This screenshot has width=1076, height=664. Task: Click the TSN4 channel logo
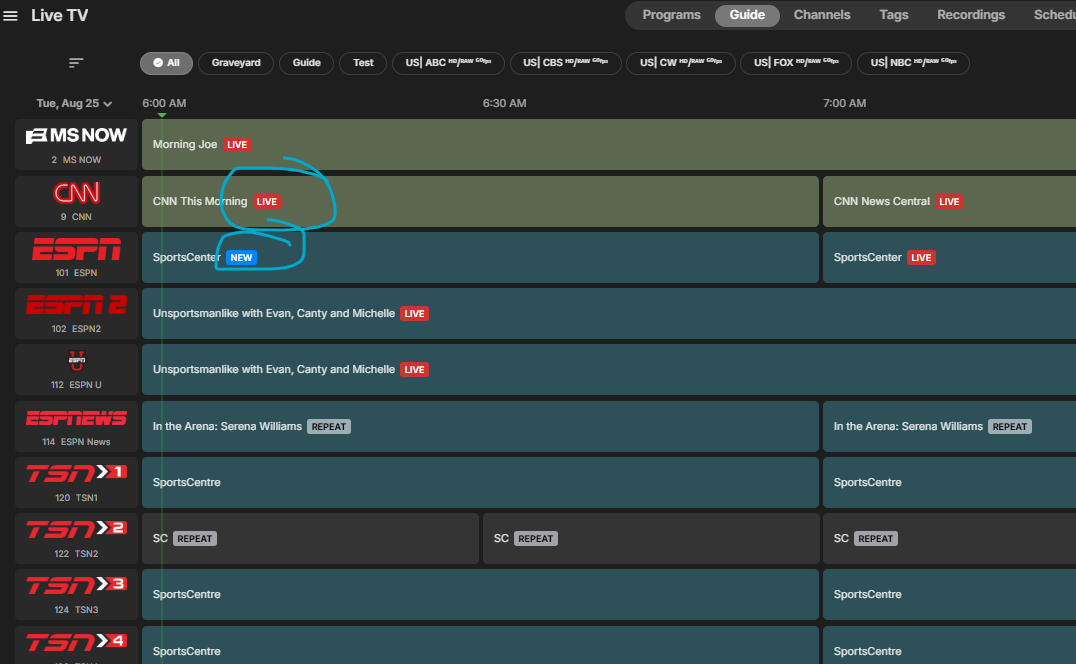point(76,642)
